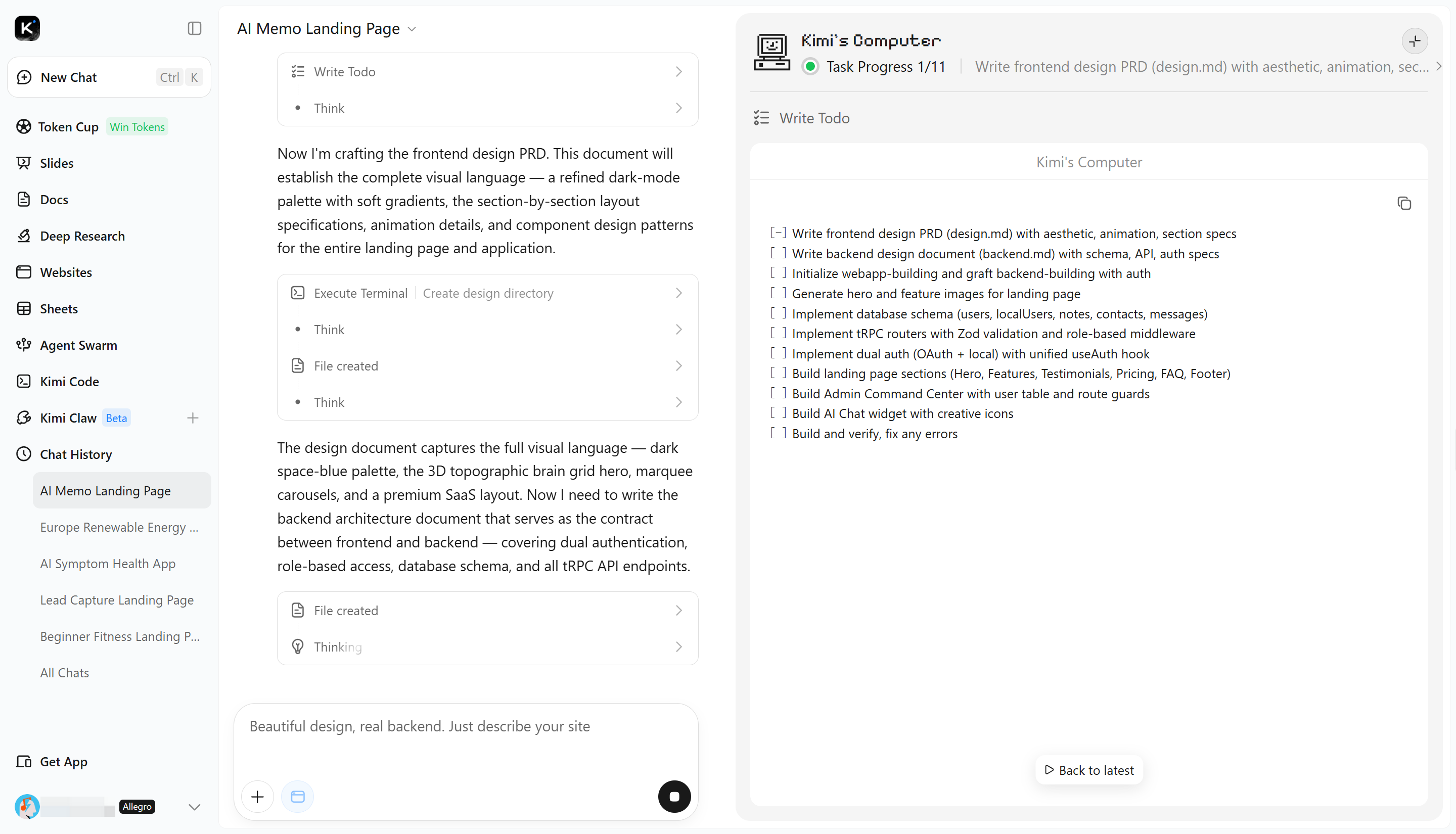Click the green Task Progress indicator

tap(810, 66)
